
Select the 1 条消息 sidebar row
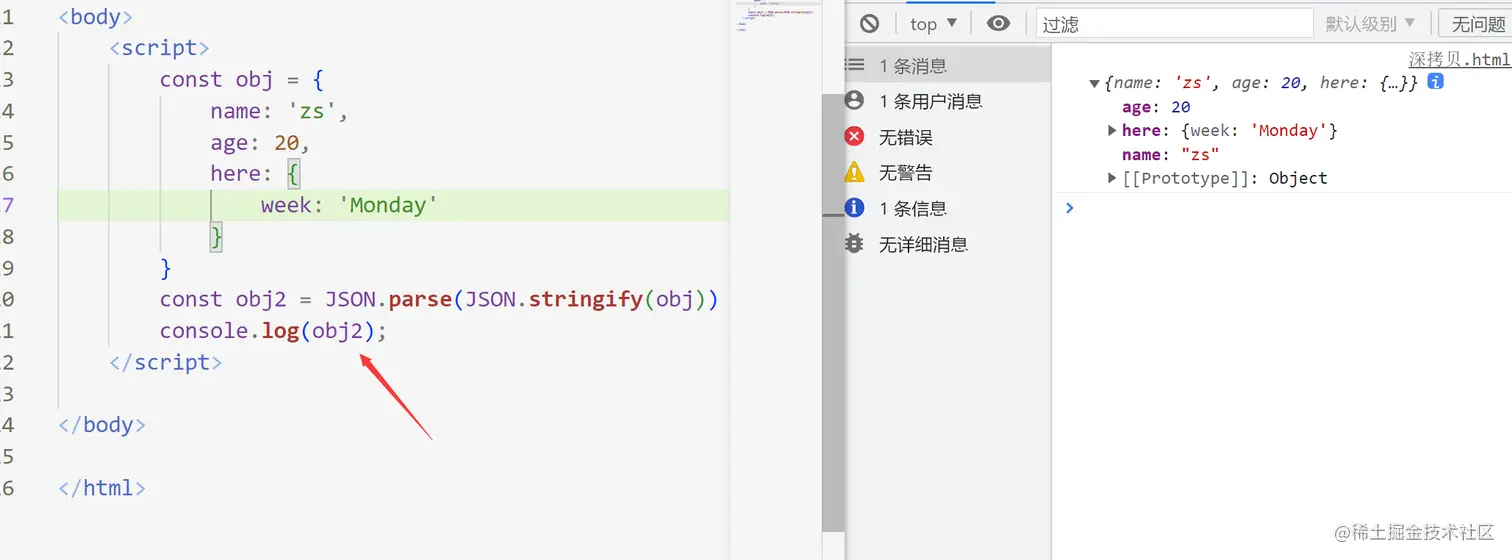(x=948, y=65)
